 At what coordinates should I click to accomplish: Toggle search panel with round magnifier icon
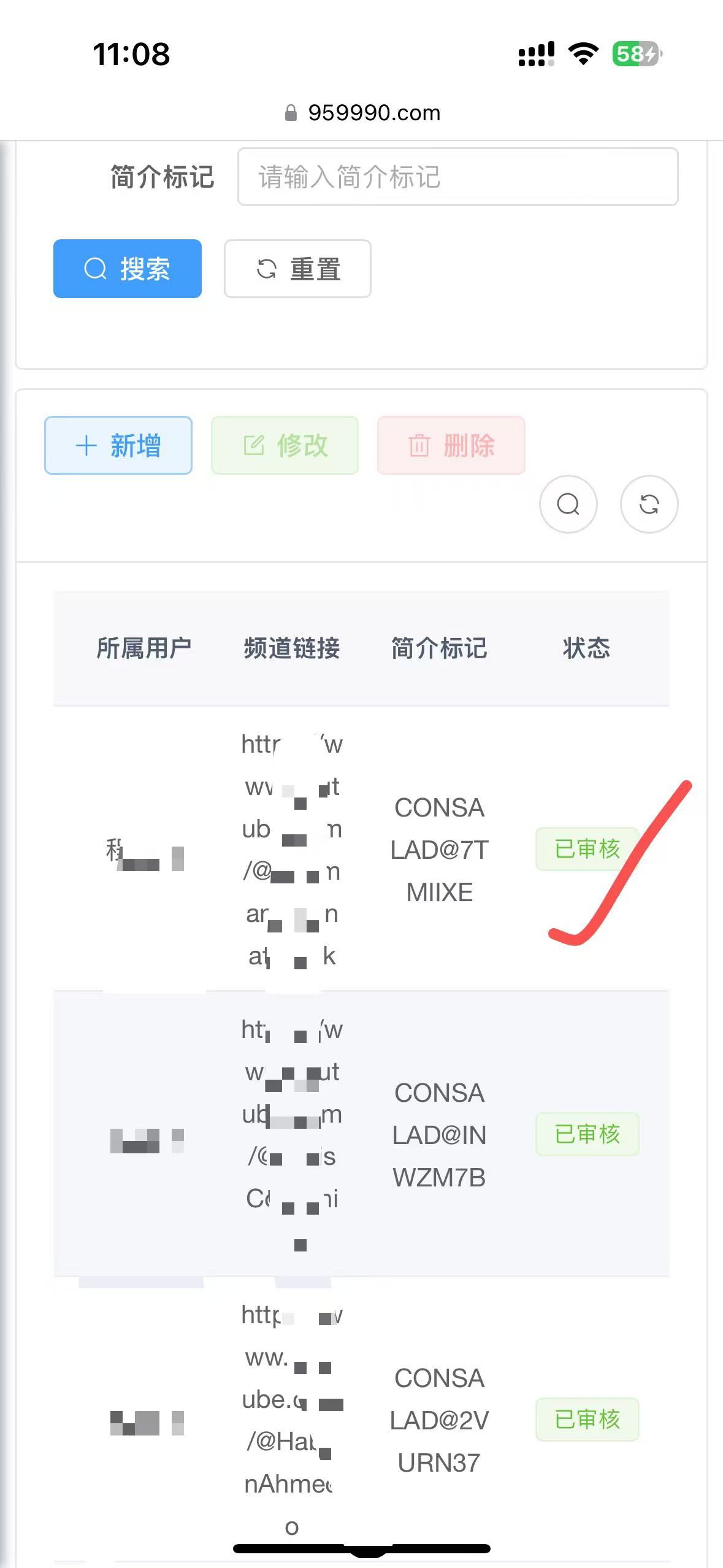[568, 504]
